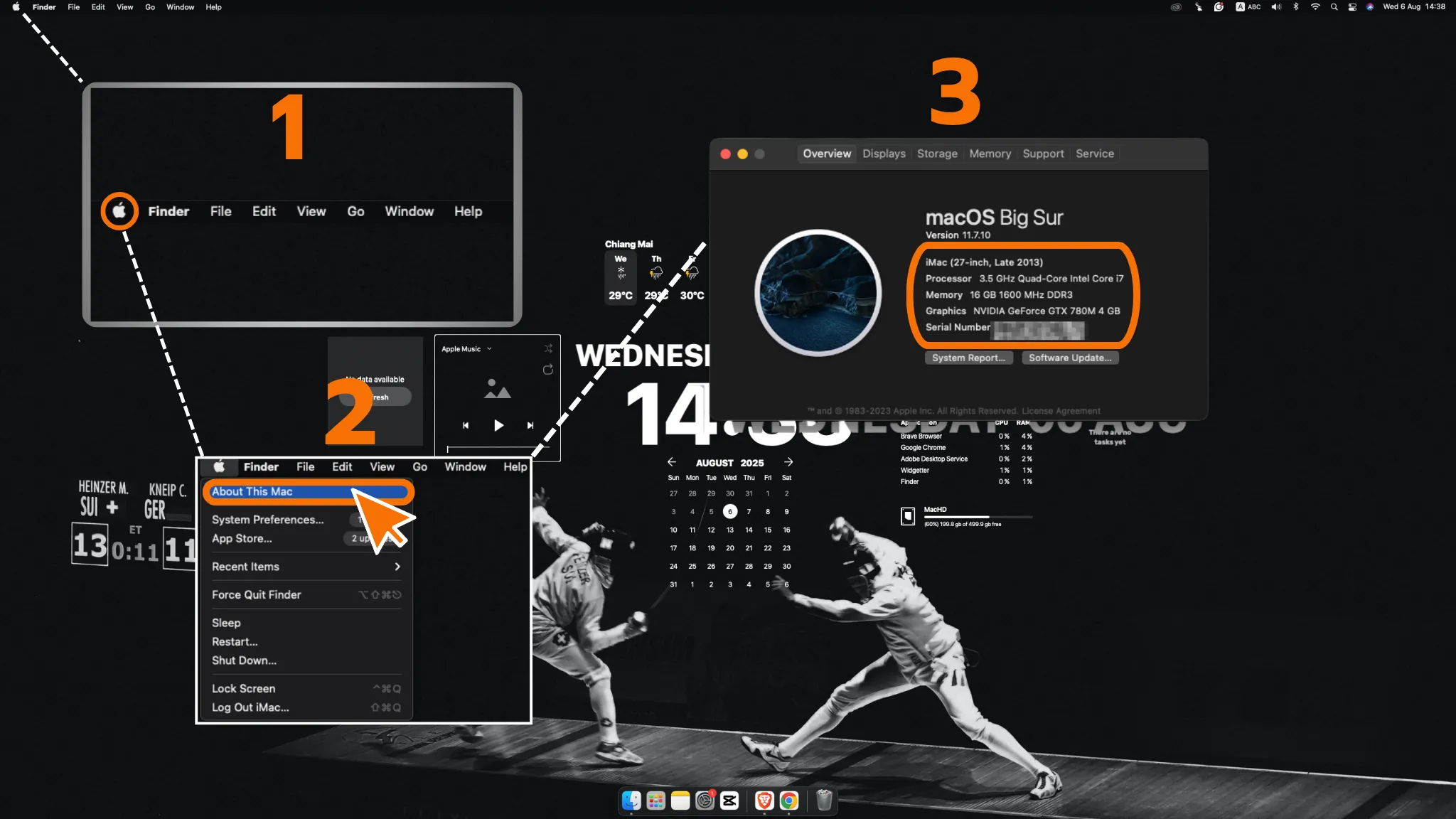This screenshot has height=819, width=1456.
Task: Expand the Apple Music source dropdown
Action: 489,349
